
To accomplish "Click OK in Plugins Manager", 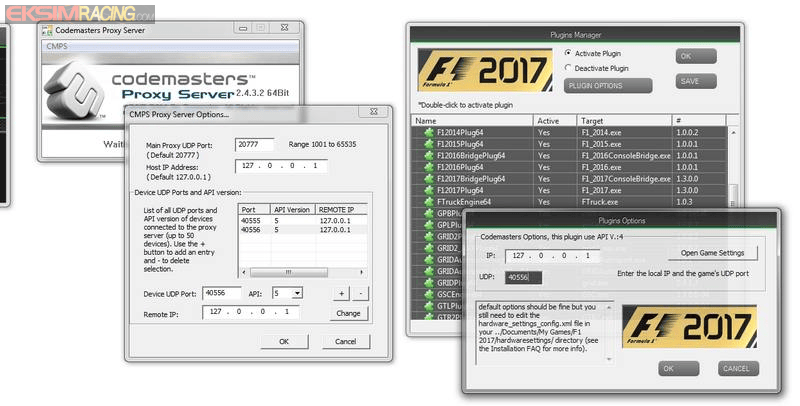I will 696,56.
